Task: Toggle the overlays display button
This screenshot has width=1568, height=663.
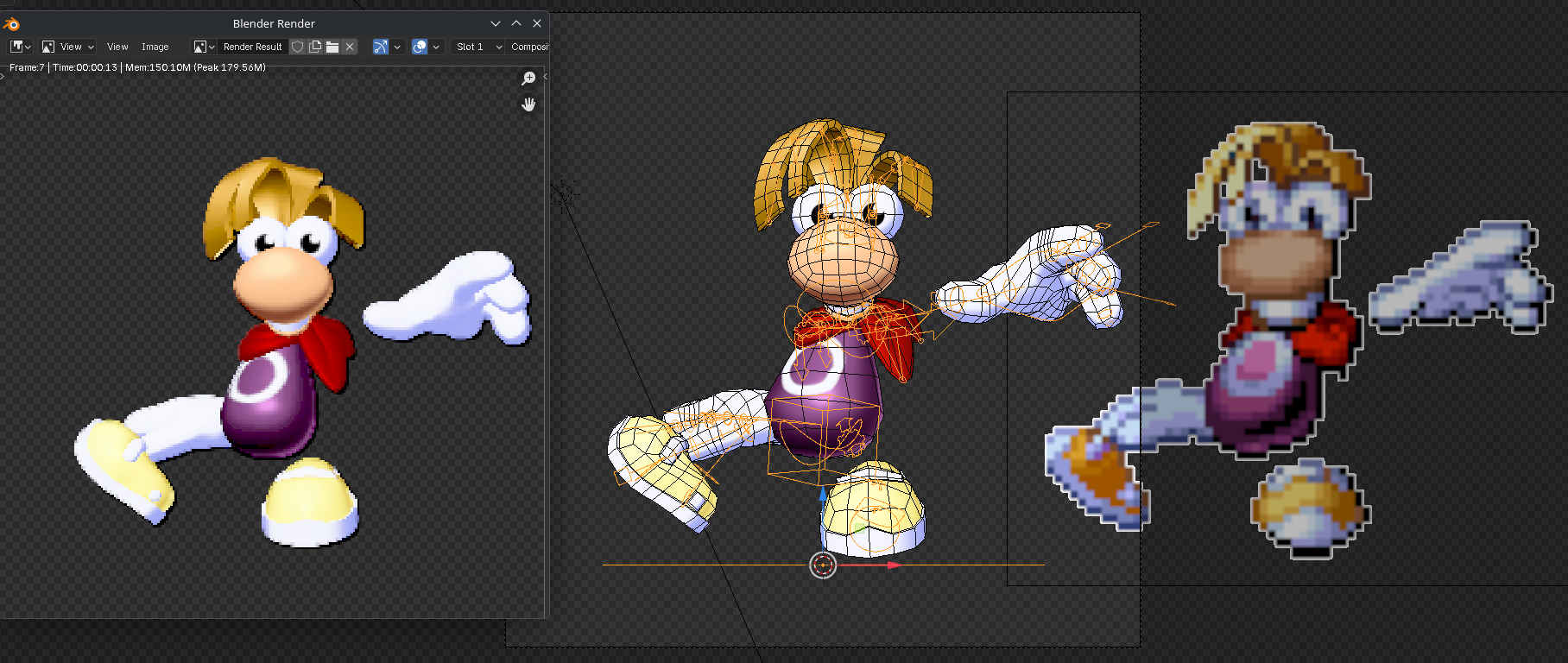Action: coord(420,47)
